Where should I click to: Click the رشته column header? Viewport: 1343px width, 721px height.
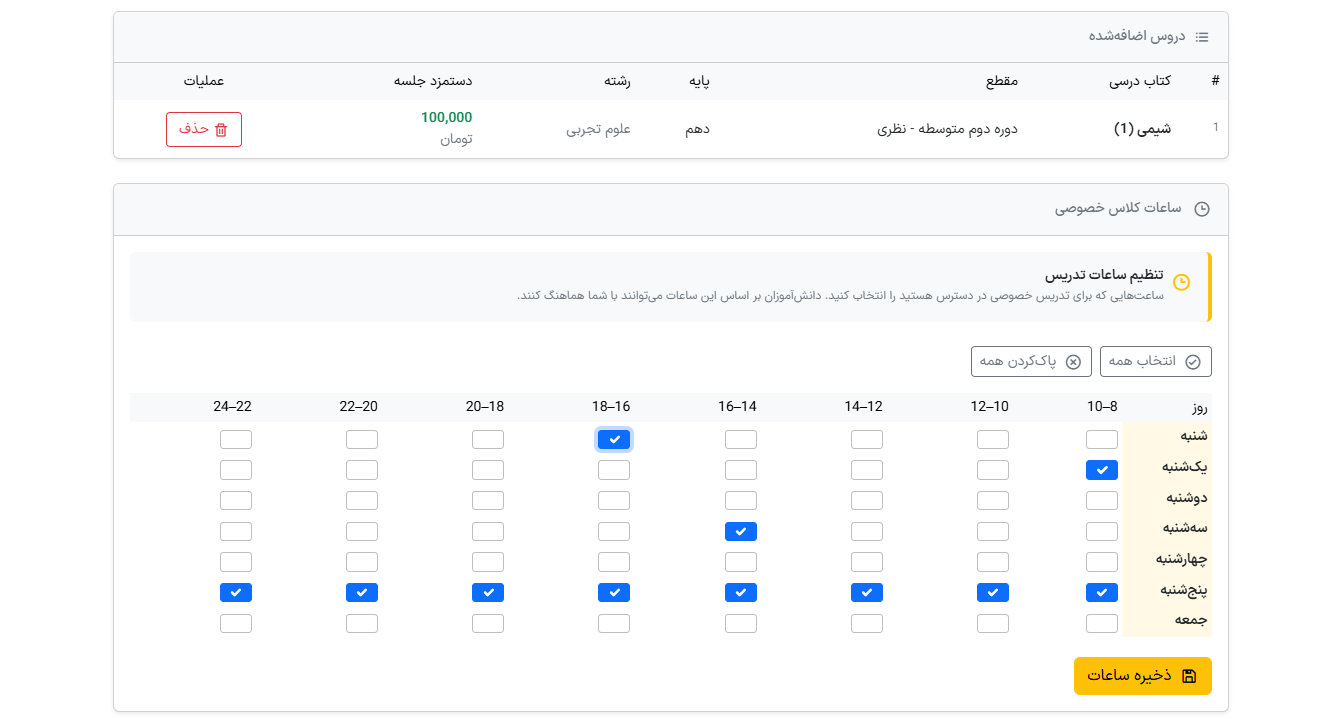tap(617, 81)
